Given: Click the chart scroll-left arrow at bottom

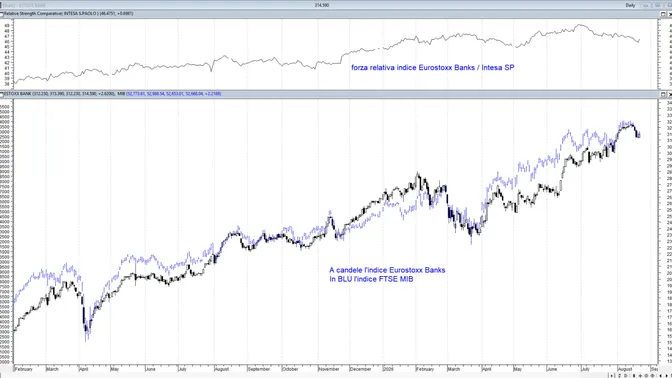Looking at the screenshot, I should (x=660, y=376).
